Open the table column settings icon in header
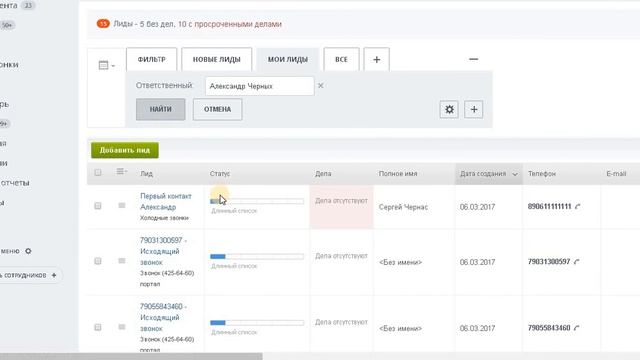Screen dimensions: 640x360 point(121,172)
